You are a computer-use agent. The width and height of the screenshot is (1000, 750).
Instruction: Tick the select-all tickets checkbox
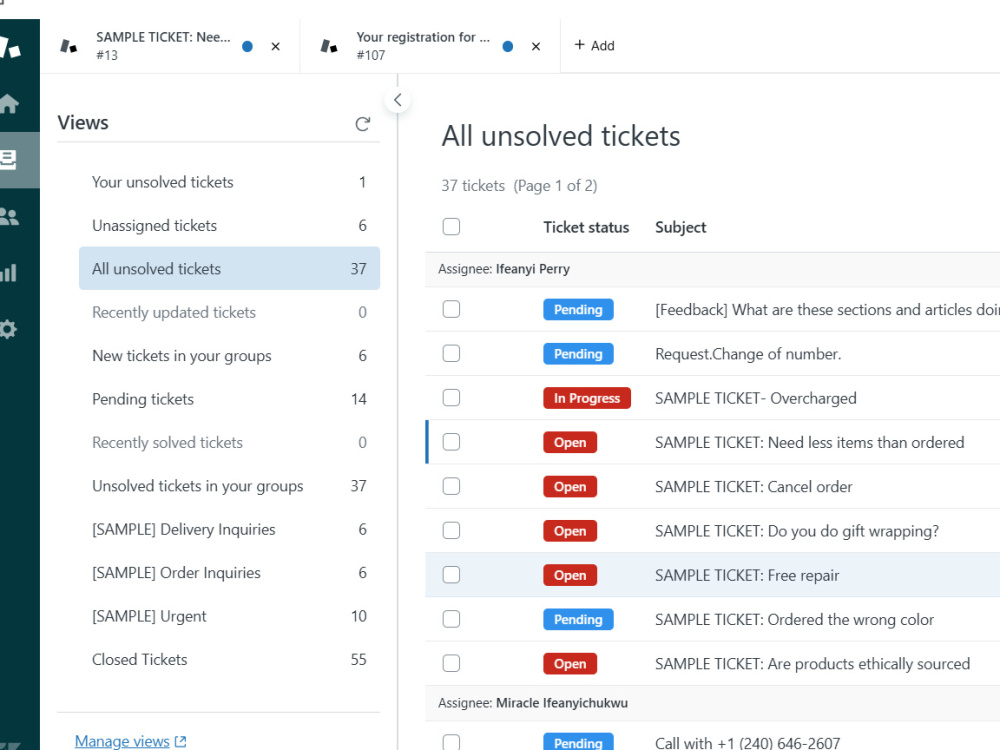click(452, 226)
